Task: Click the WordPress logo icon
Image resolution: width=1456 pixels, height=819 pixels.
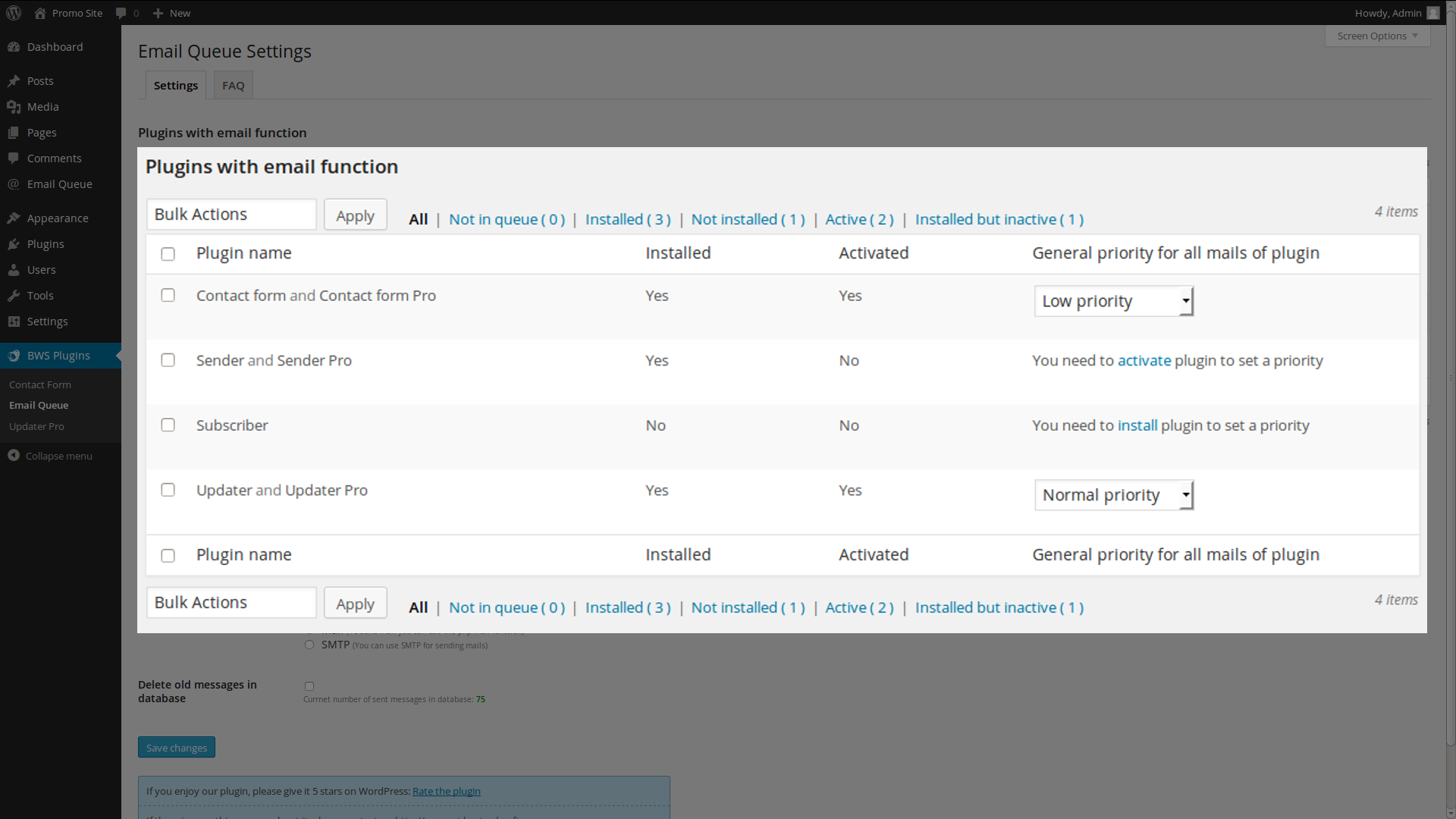Action: pyautogui.click(x=14, y=13)
